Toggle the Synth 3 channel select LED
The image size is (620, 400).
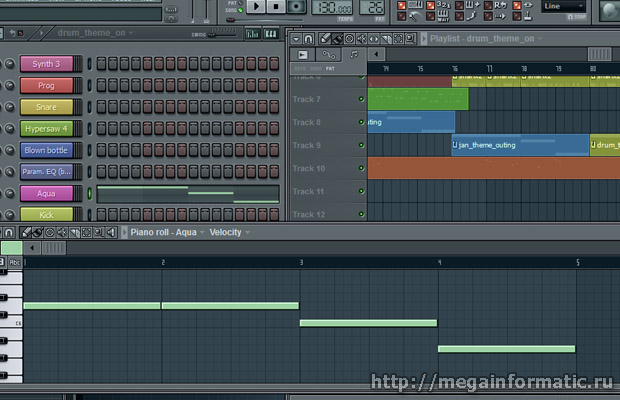(89, 64)
